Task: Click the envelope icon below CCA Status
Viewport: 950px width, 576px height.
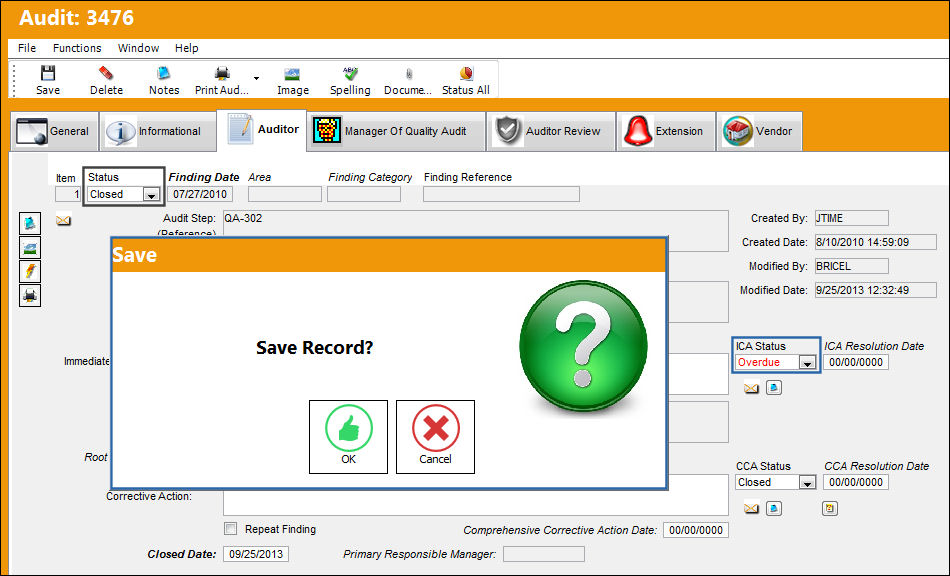Action: point(751,508)
